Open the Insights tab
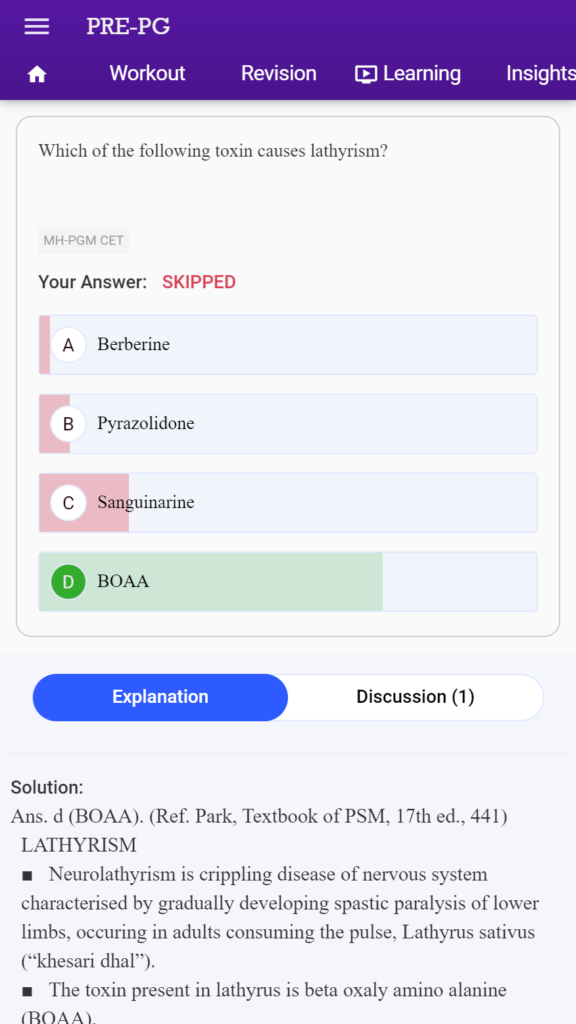Viewport: 576px width, 1024px height. (541, 73)
